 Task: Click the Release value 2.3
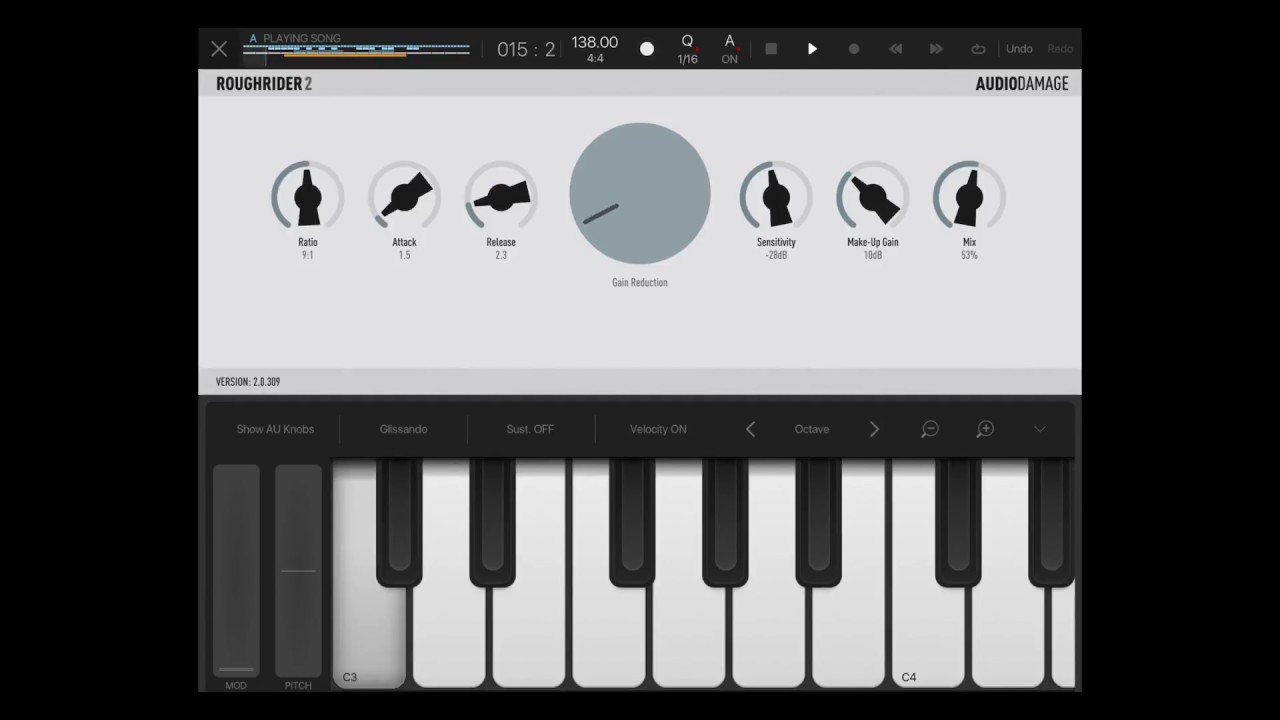(x=501, y=255)
